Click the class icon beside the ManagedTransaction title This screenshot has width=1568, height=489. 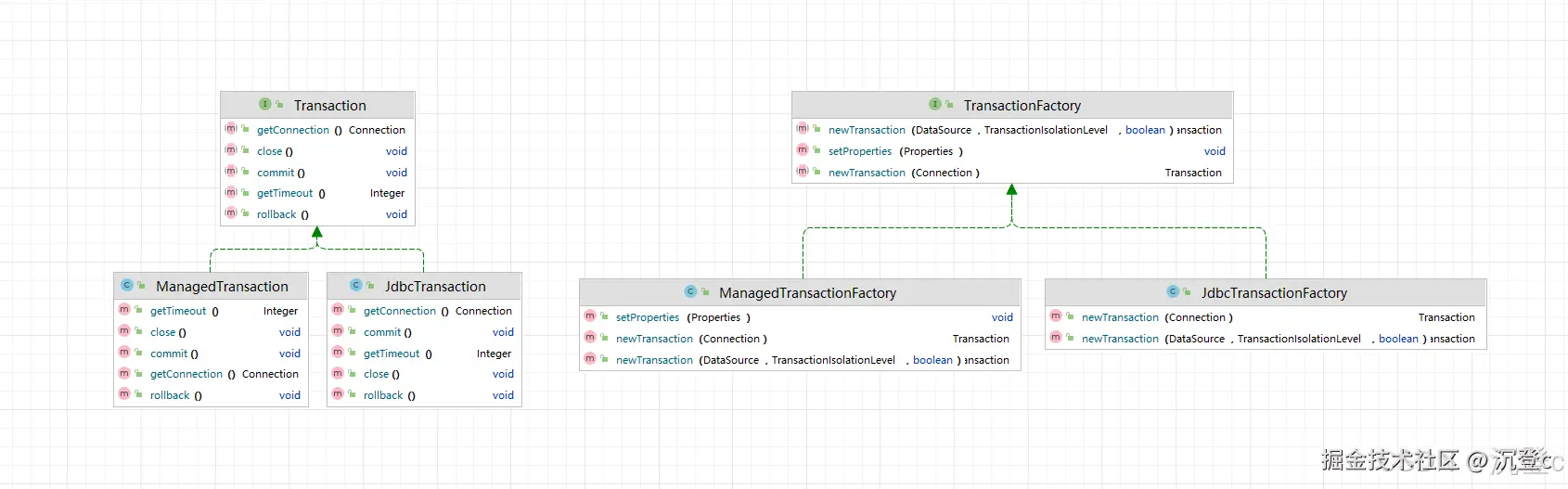point(127,285)
